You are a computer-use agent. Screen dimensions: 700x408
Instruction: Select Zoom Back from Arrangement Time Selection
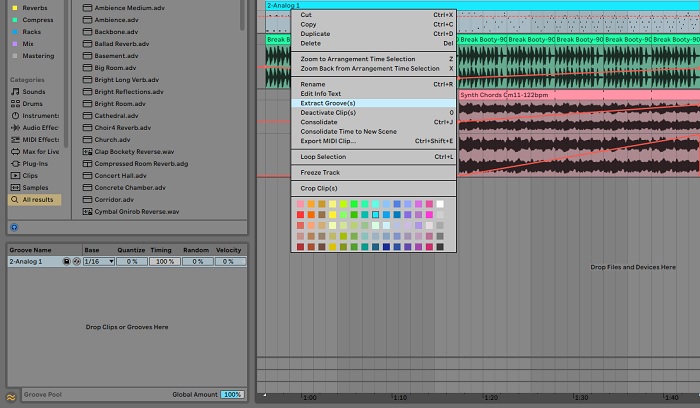(x=373, y=69)
